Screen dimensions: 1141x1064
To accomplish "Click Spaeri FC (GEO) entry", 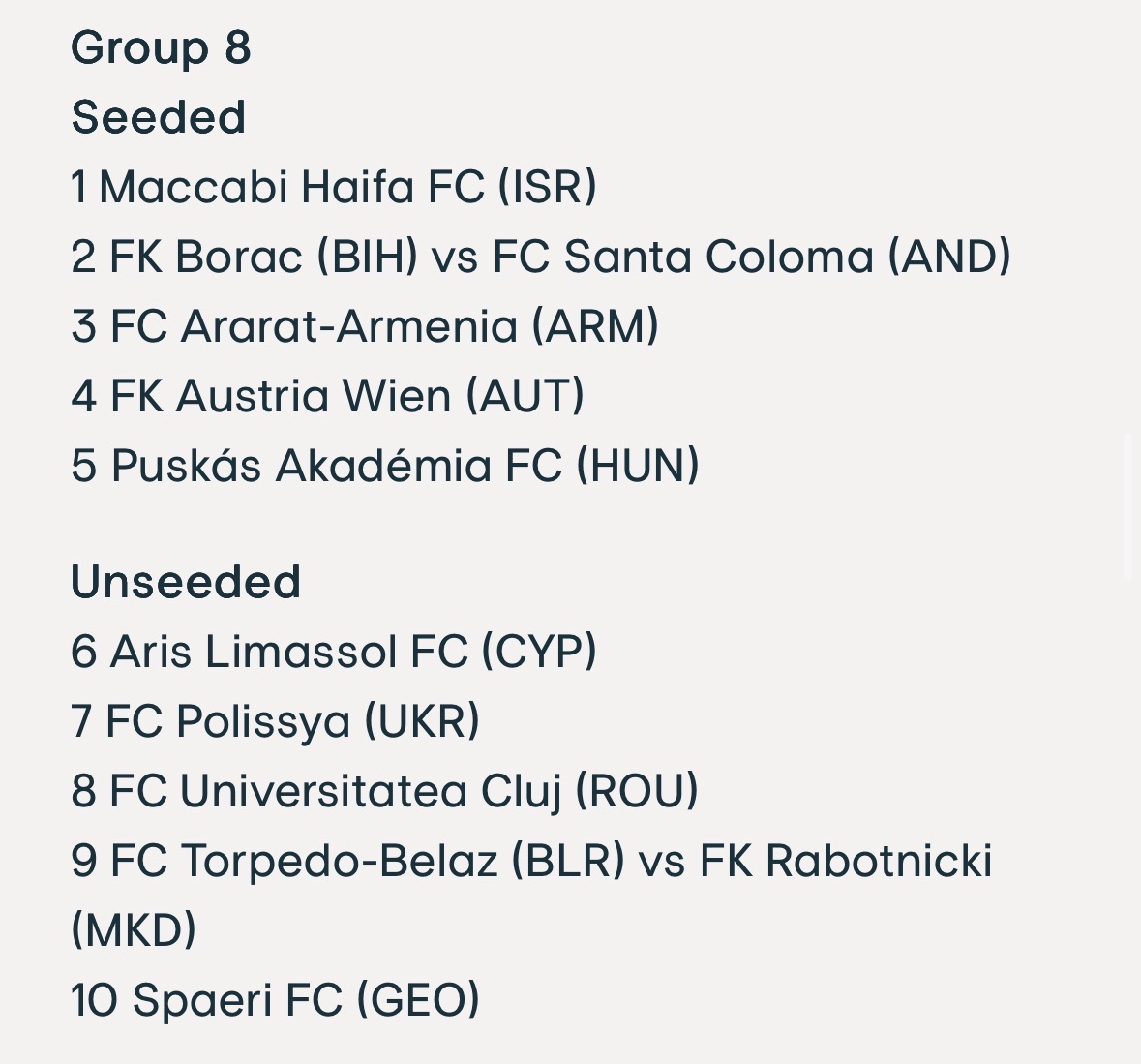I will tap(276, 999).
